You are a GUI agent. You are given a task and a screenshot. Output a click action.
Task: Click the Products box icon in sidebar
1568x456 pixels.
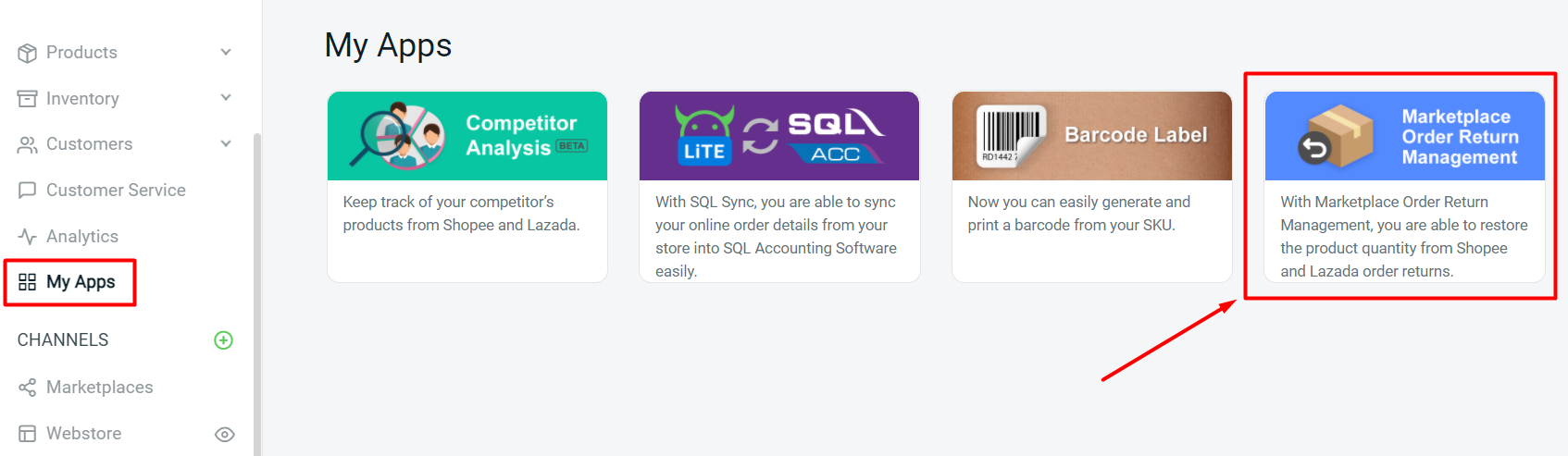27,53
